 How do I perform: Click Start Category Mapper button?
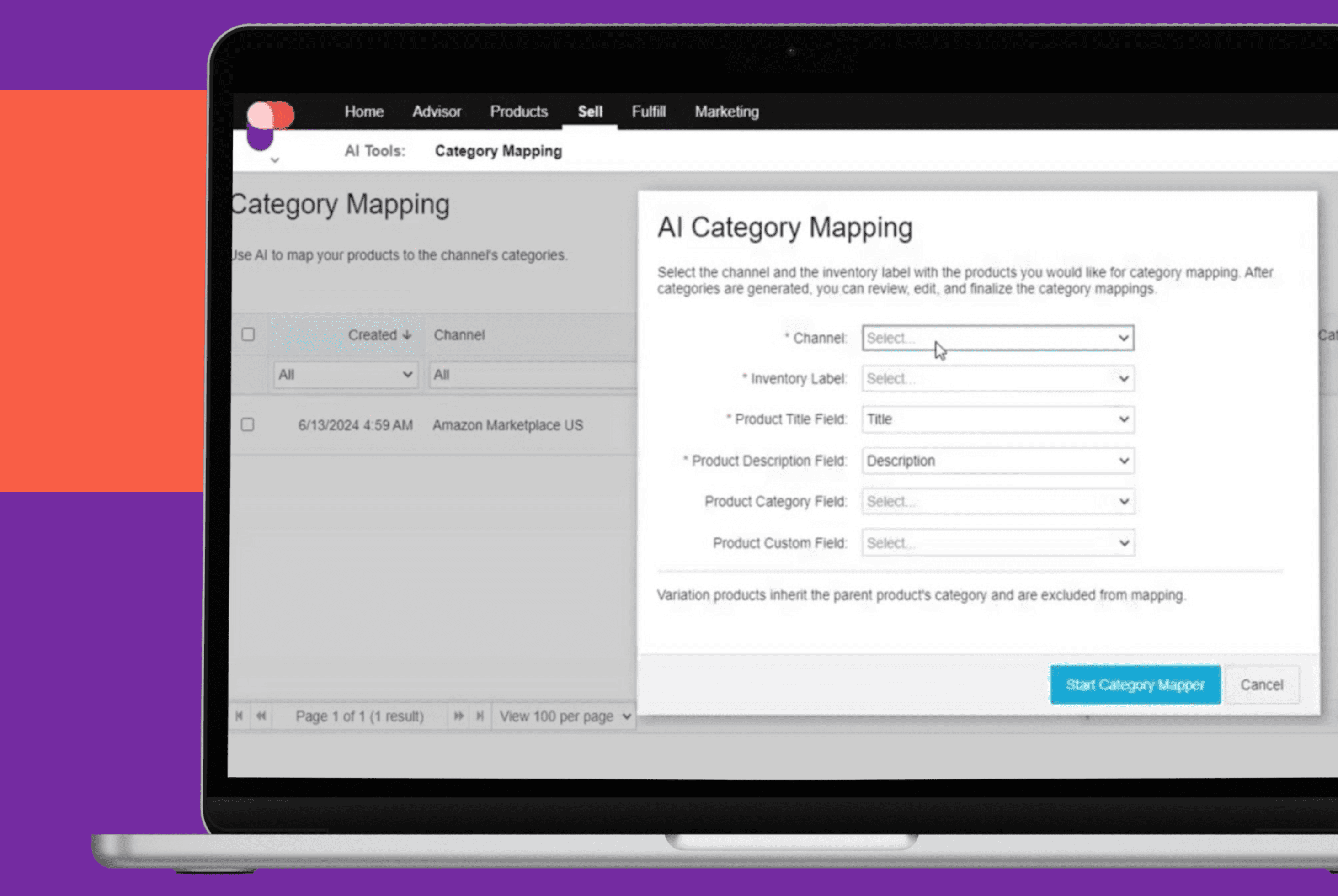click(x=1135, y=684)
